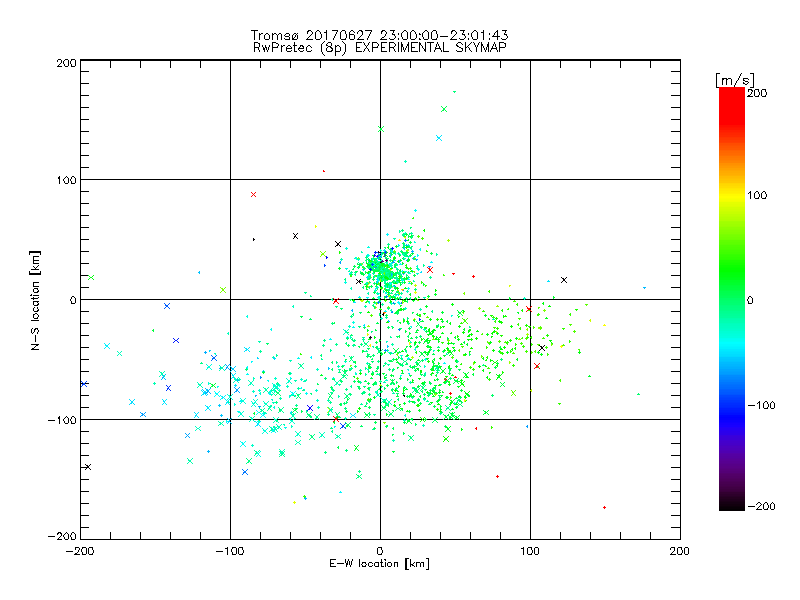Click the green X marker near -197 E-W, 18 N-S

point(91,278)
